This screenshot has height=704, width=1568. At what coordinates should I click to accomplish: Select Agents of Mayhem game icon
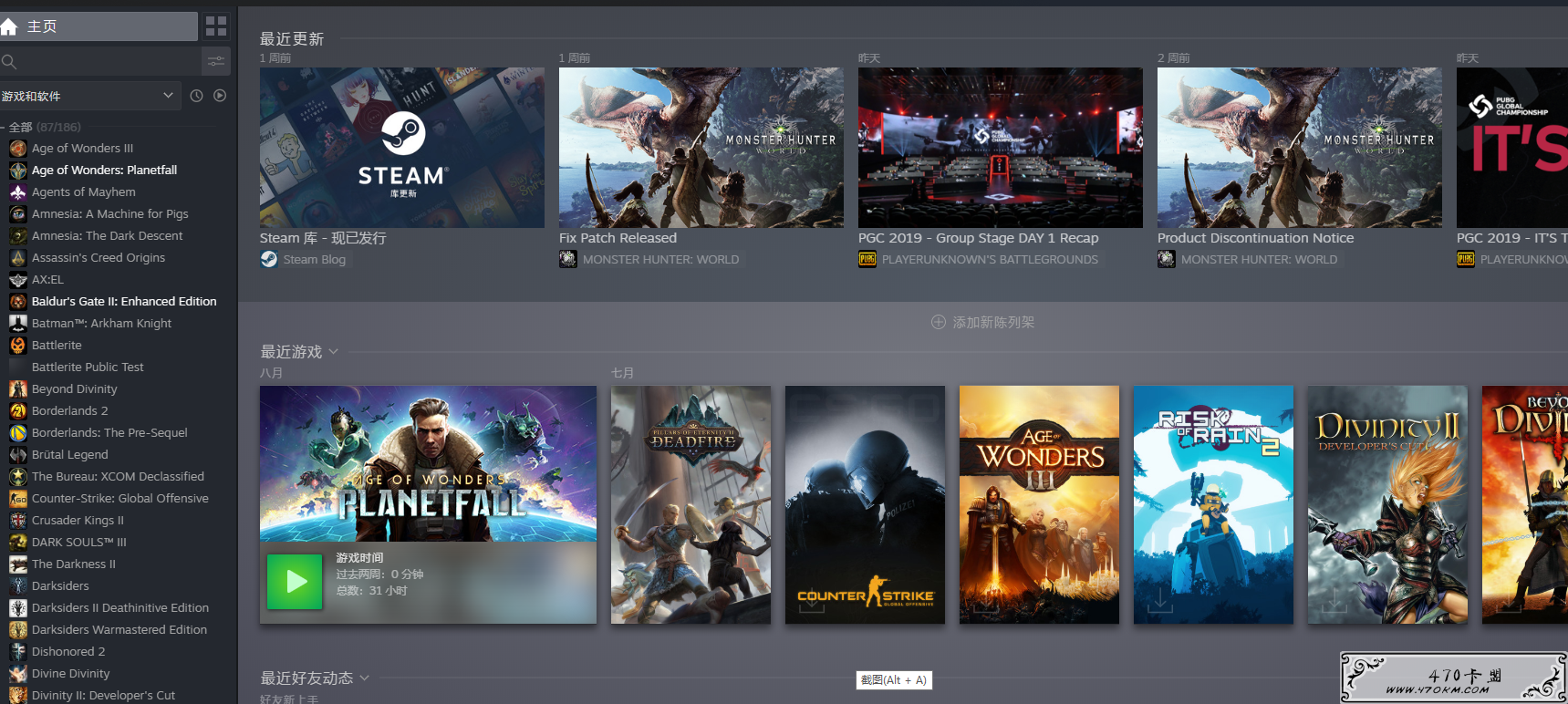click(18, 192)
